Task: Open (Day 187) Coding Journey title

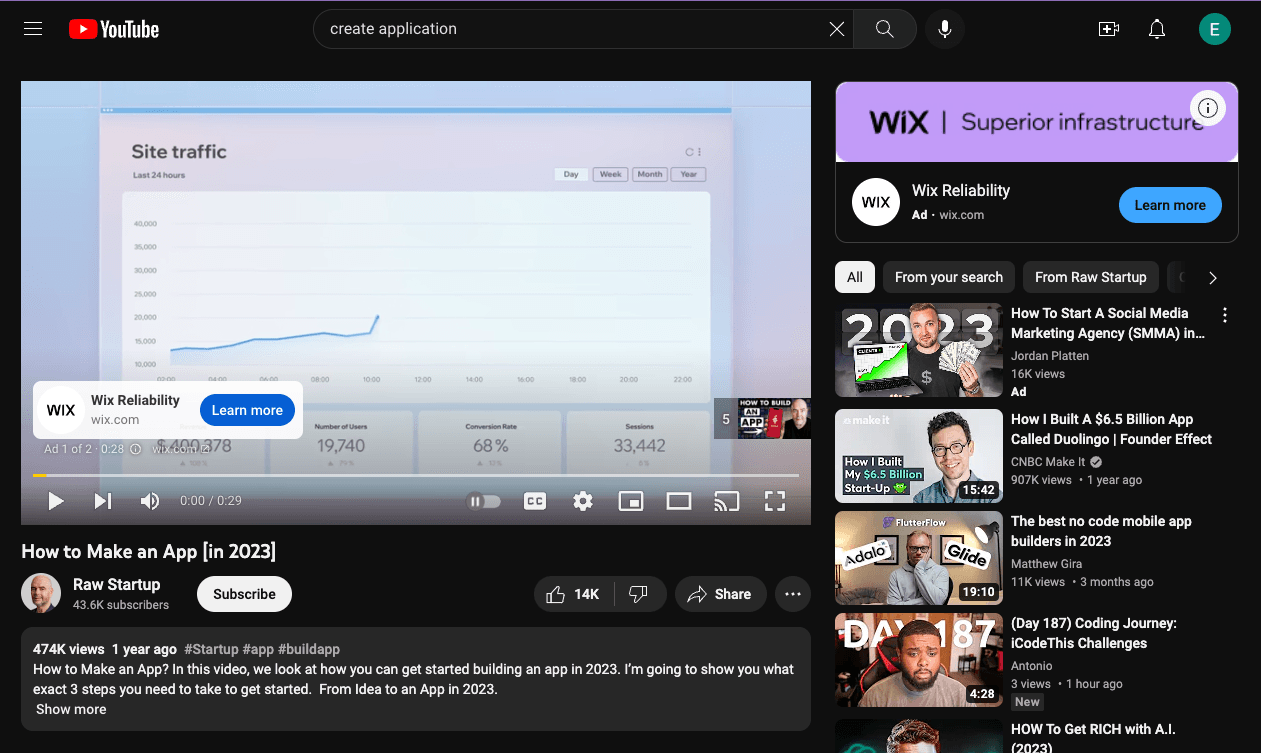Action: 1094,633
